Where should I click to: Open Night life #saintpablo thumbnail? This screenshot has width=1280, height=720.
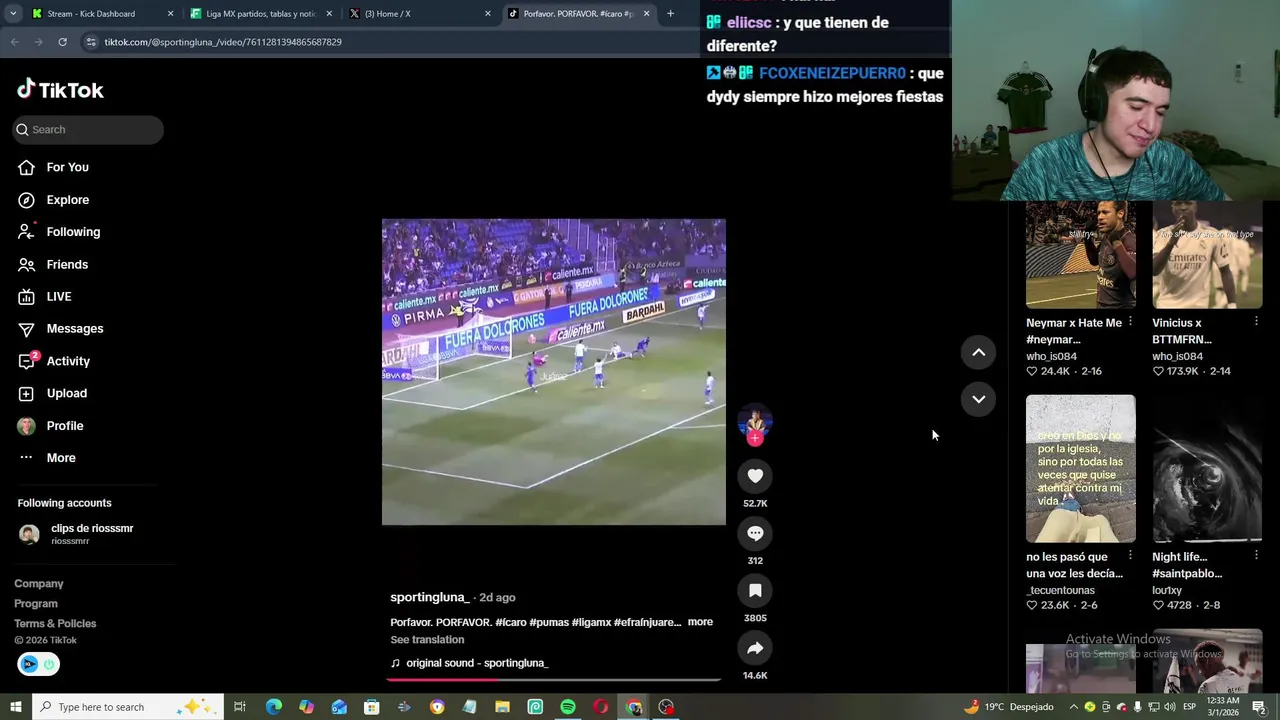click(1207, 468)
